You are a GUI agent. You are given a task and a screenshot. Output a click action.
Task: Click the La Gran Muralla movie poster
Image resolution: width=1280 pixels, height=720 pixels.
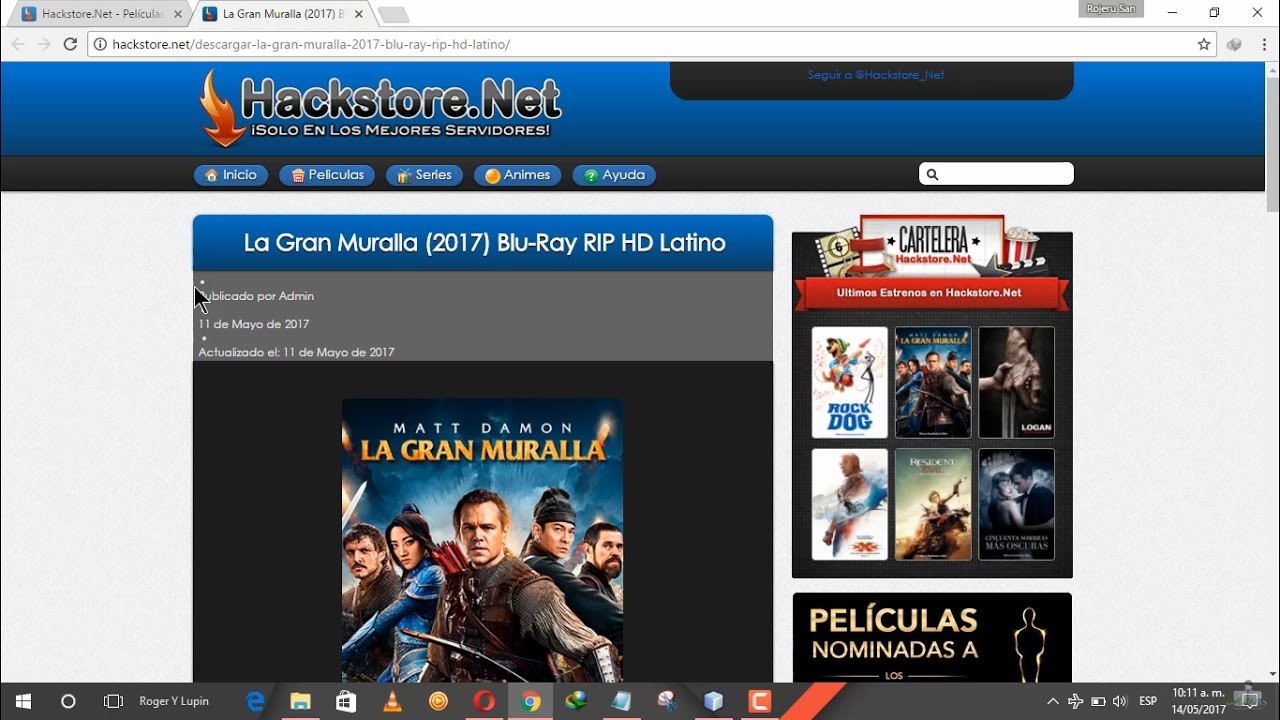[x=482, y=540]
